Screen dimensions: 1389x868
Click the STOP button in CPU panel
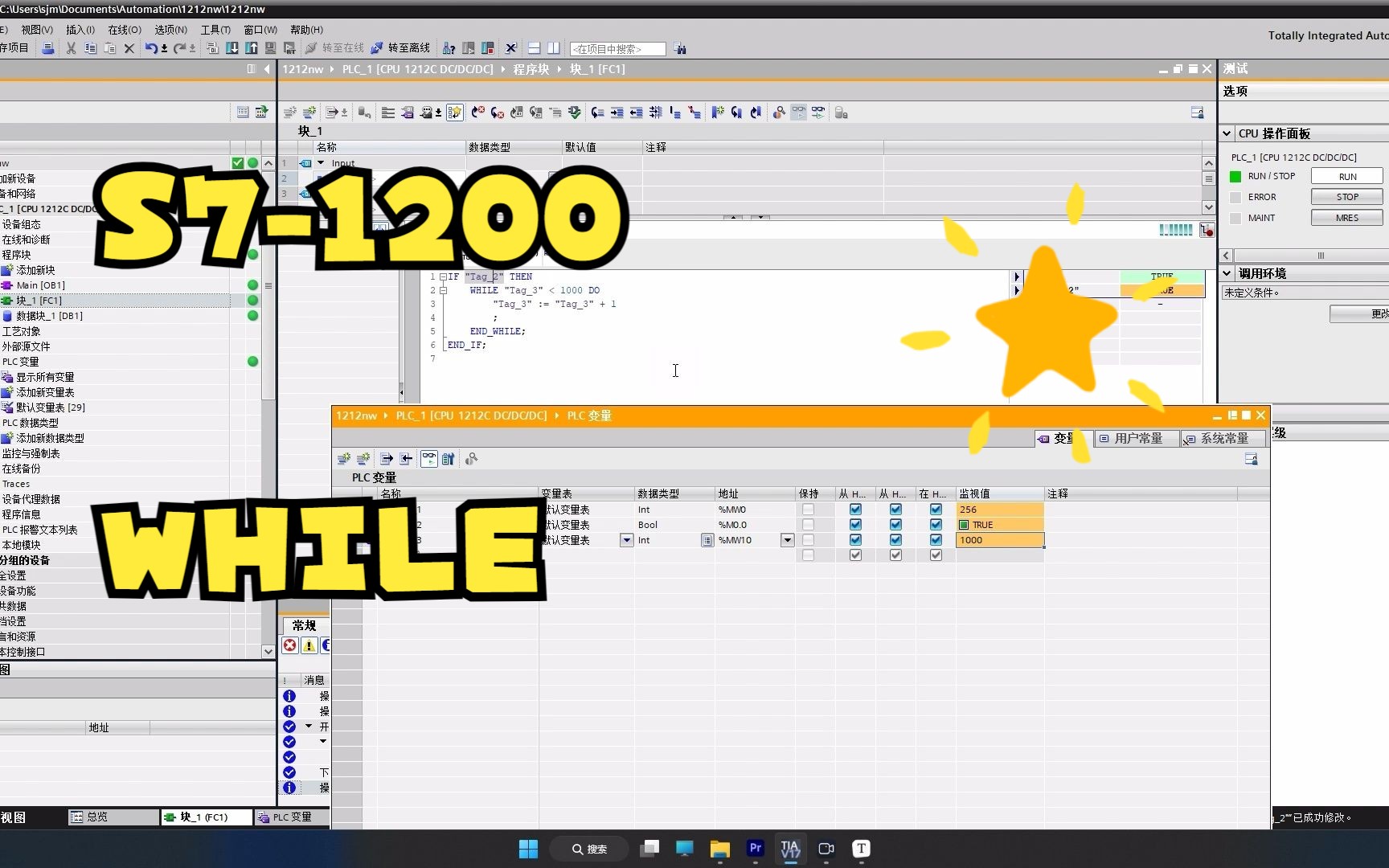[1347, 197]
